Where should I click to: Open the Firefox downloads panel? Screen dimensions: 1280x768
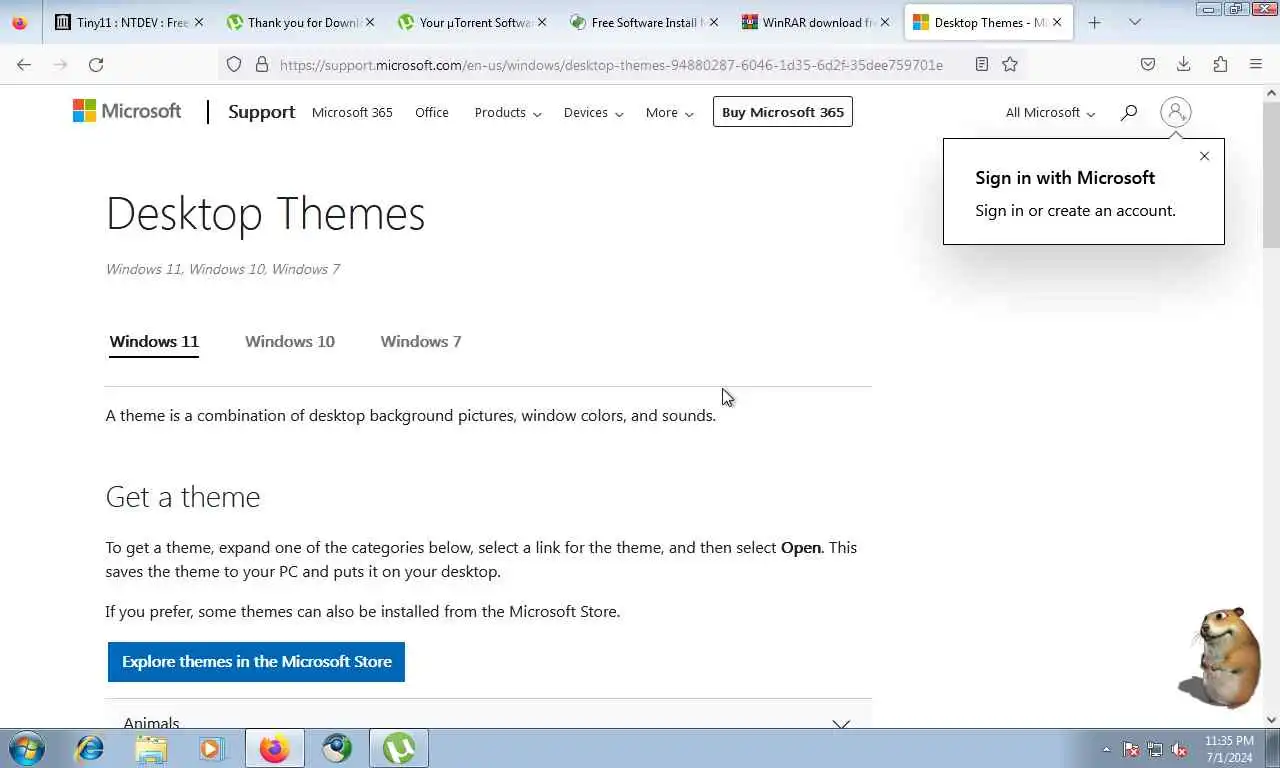(x=1184, y=64)
